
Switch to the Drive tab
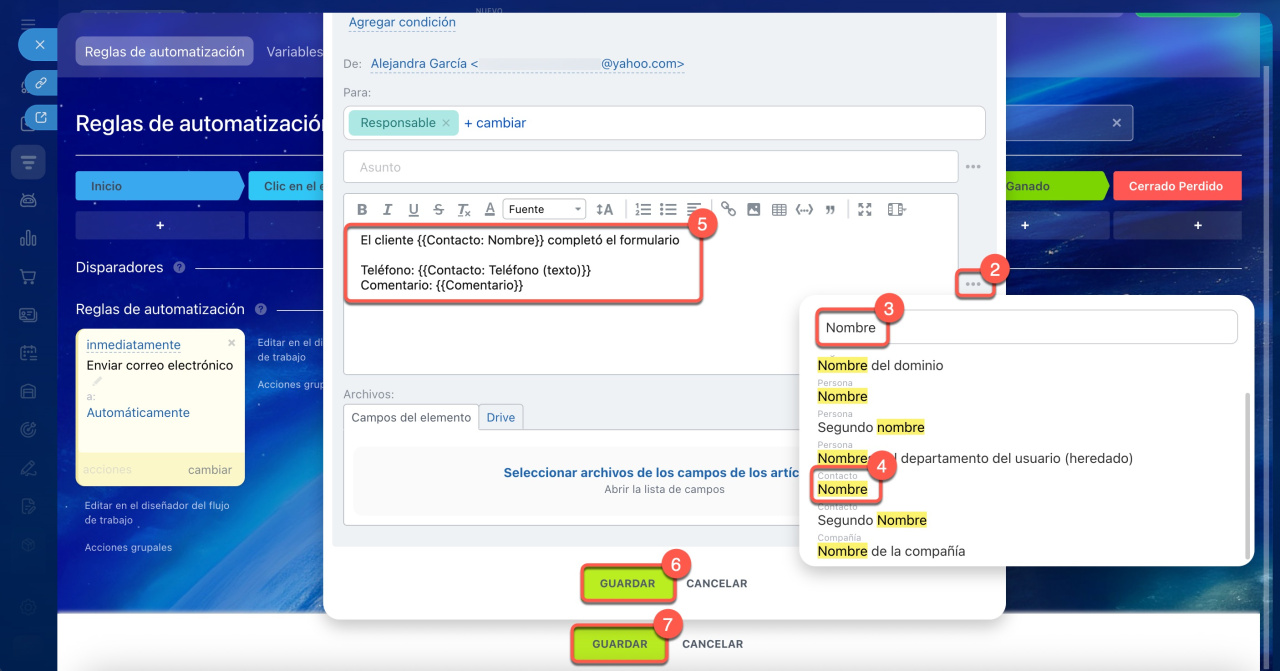pyautogui.click(x=500, y=417)
